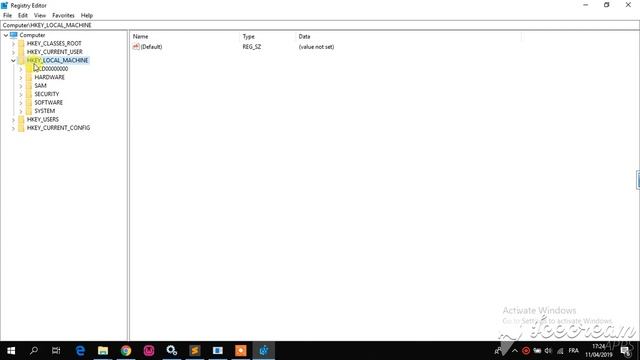640x360 pixels.
Task: Click the HKEY_CLASSES_ROOT folder icon
Action: [21, 43]
